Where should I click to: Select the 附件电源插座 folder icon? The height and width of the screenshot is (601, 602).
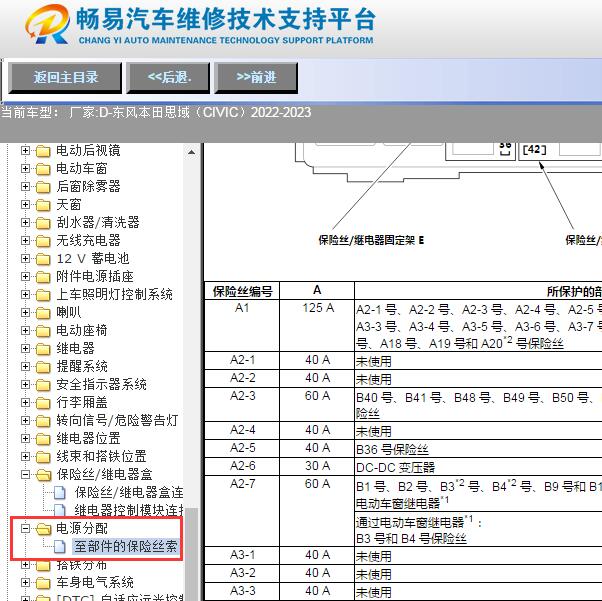43,277
